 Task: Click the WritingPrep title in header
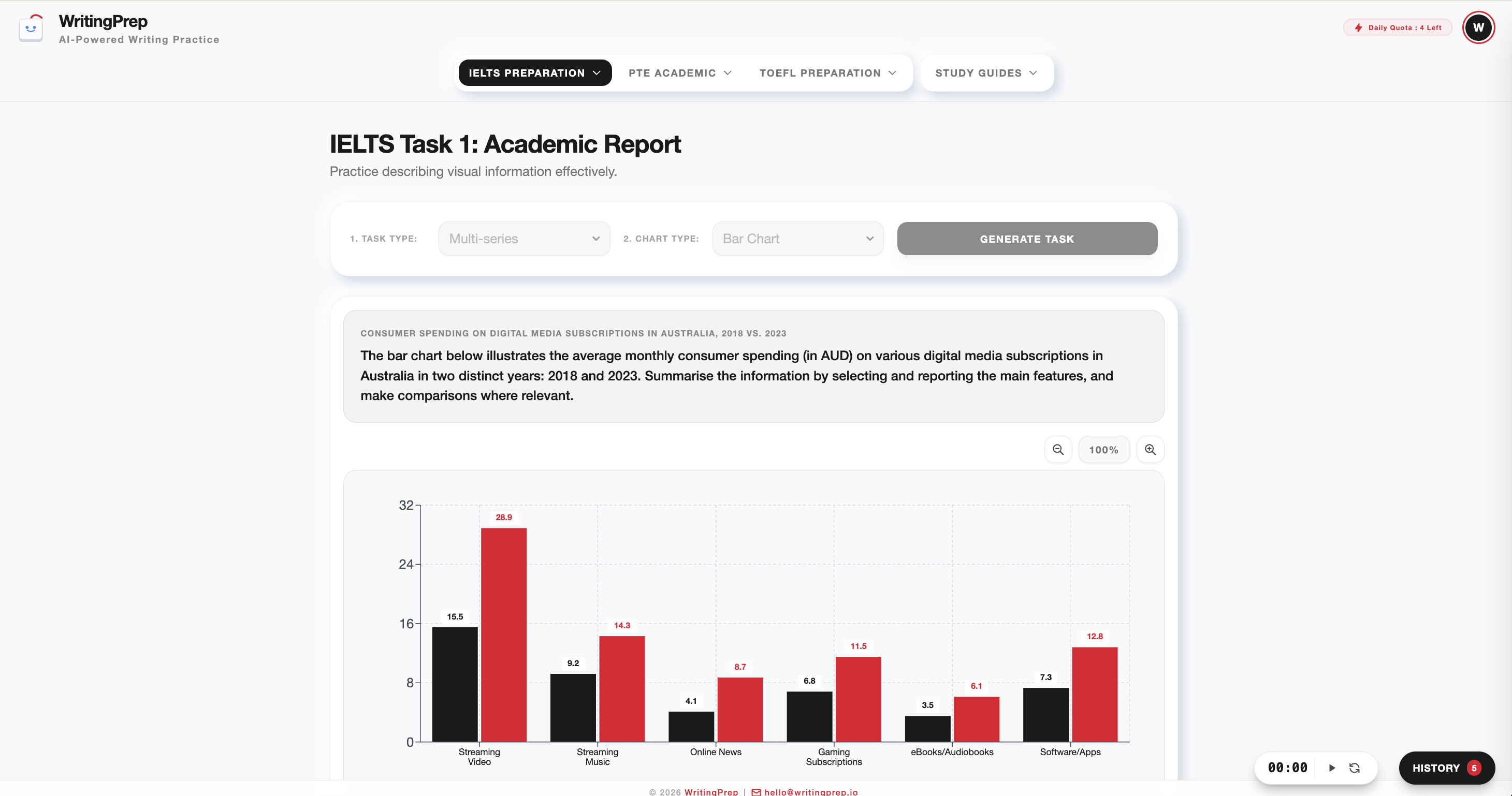tap(104, 21)
